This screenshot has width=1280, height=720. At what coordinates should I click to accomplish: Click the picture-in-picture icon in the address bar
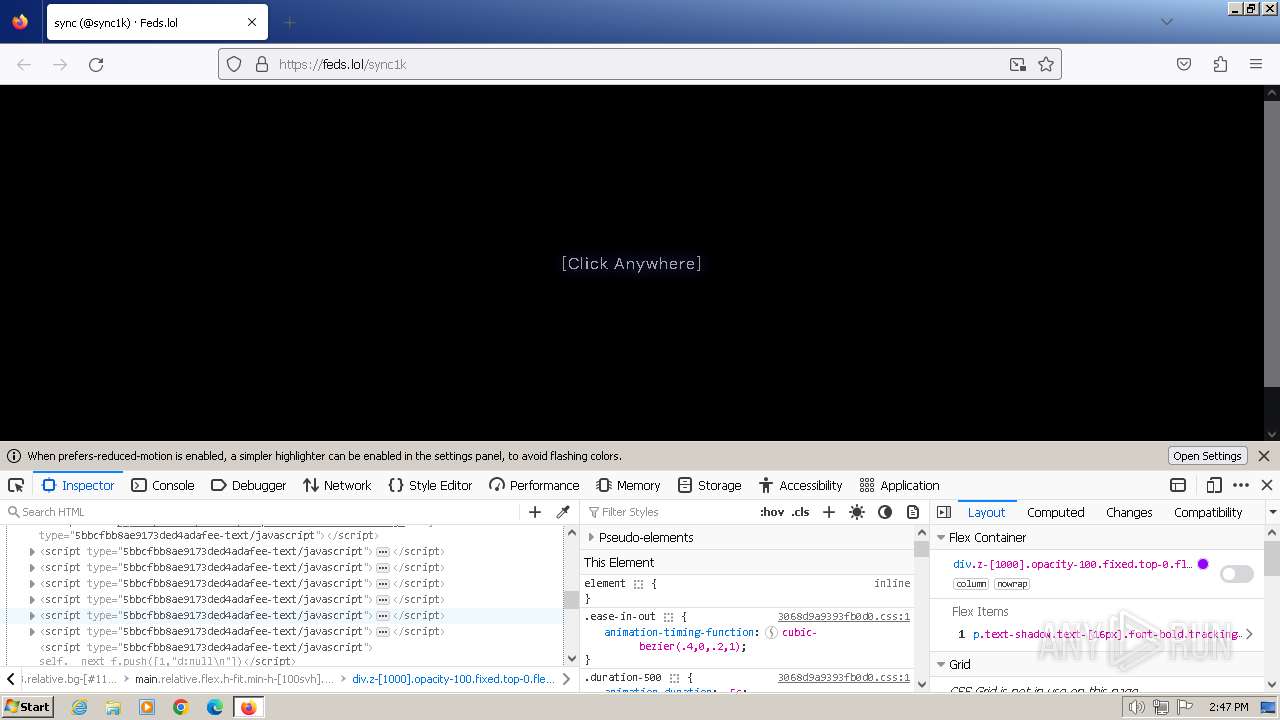(1018, 64)
